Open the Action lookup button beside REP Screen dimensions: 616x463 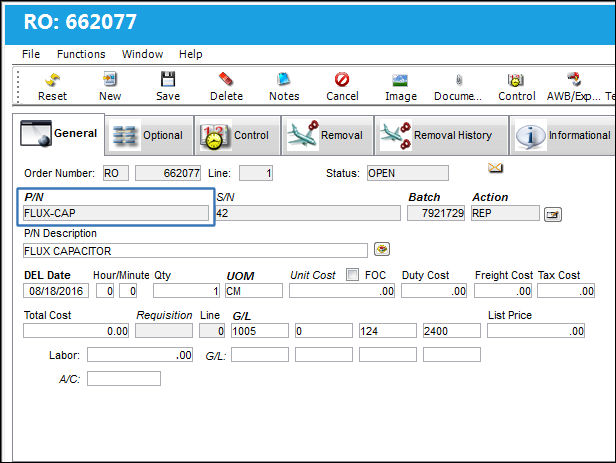pyautogui.click(x=553, y=214)
